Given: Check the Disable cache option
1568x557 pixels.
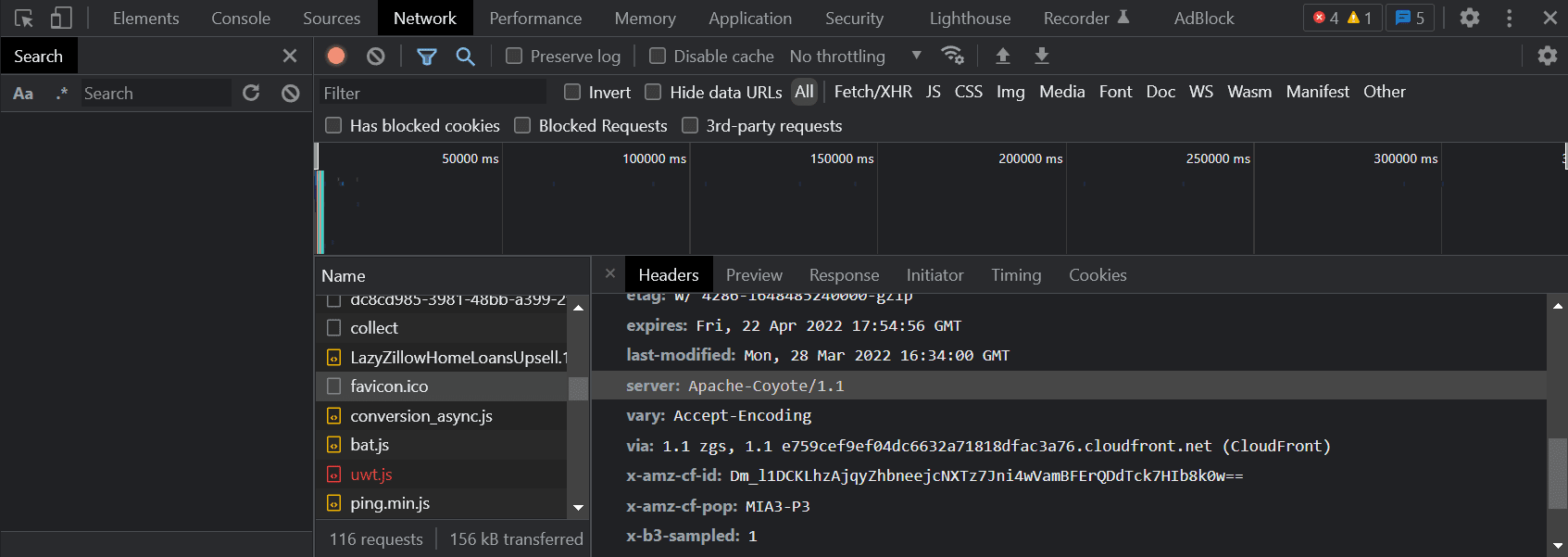Looking at the screenshot, I should click(658, 57).
